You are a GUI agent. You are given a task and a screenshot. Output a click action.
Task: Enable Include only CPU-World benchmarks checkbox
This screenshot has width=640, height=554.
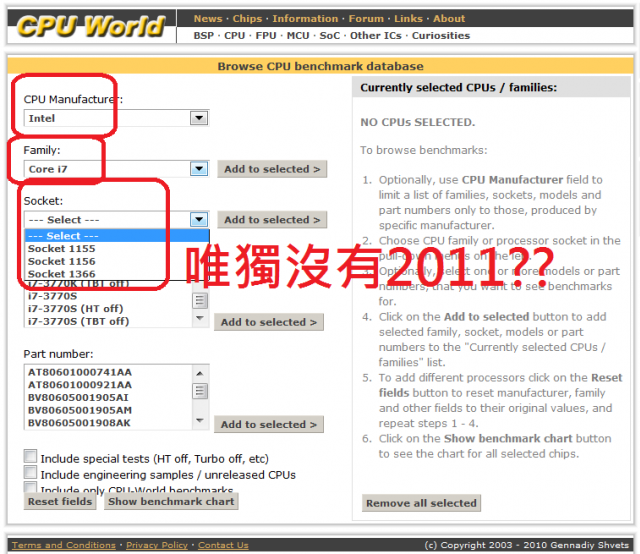(x=30, y=487)
